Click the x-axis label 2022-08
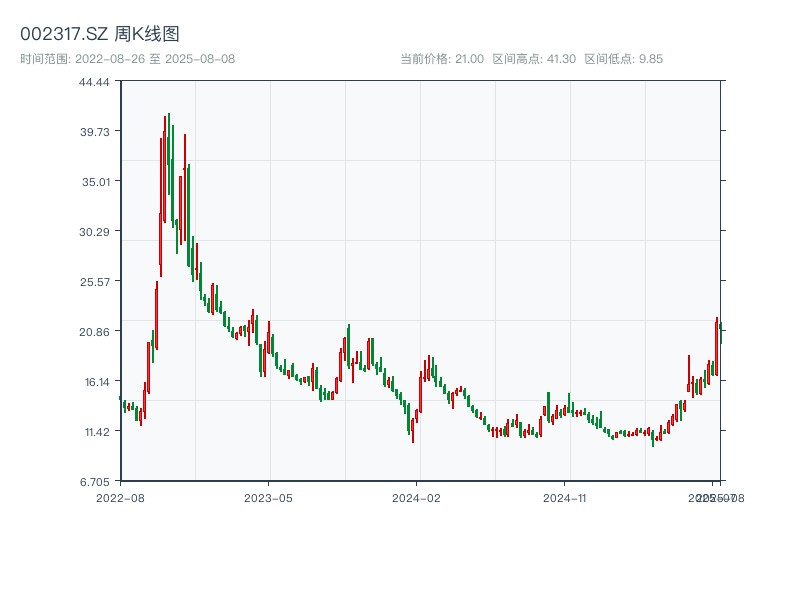Viewport: 800px width, 600px height. click(x=121, y=496)
